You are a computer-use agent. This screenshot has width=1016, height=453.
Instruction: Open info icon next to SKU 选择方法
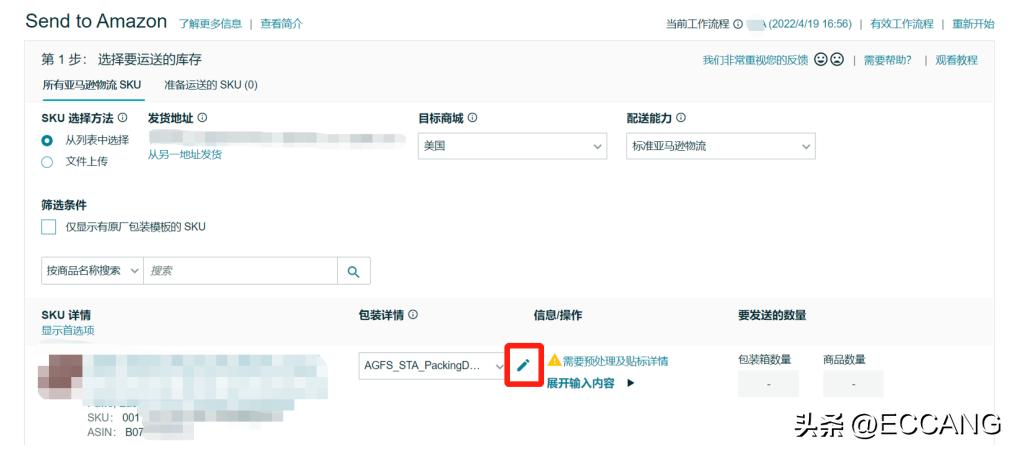(x=122, y=118)
